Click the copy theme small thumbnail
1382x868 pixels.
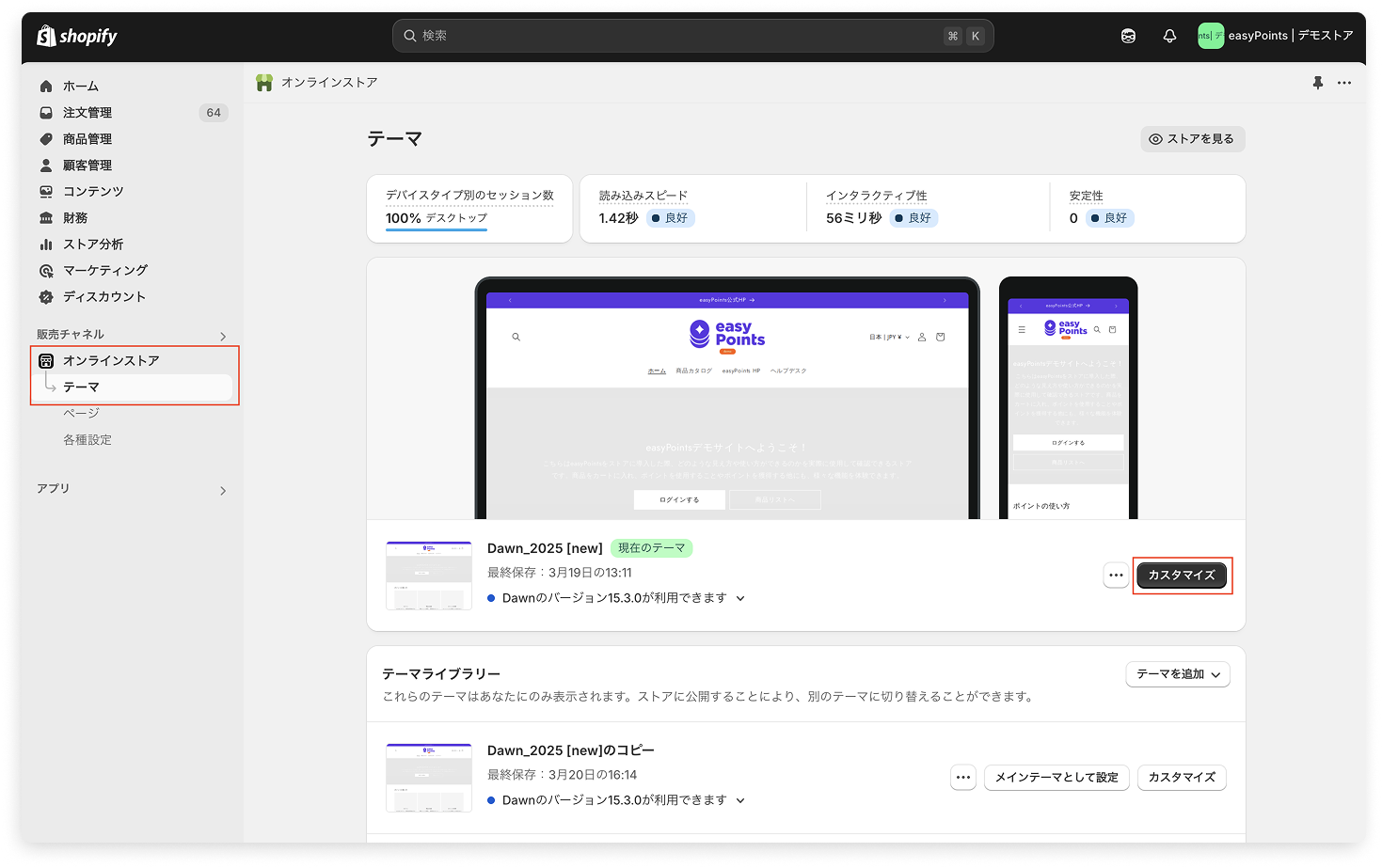429,778
